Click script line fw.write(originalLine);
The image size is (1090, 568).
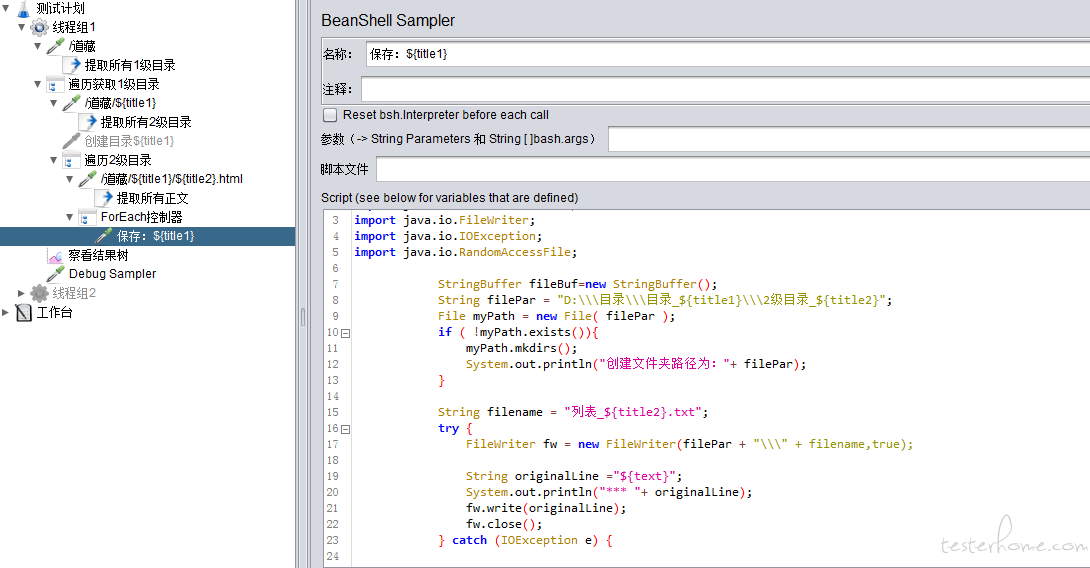[x=546, y=508]
